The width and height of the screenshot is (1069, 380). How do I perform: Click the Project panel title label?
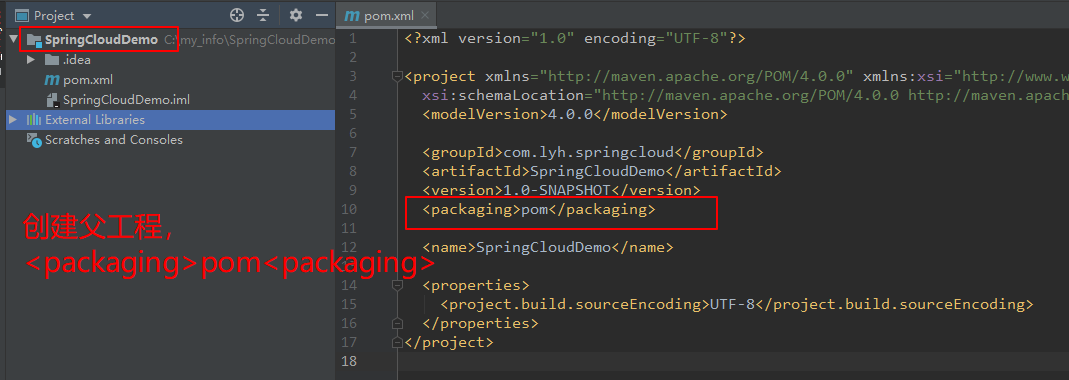tap(54, 16)
